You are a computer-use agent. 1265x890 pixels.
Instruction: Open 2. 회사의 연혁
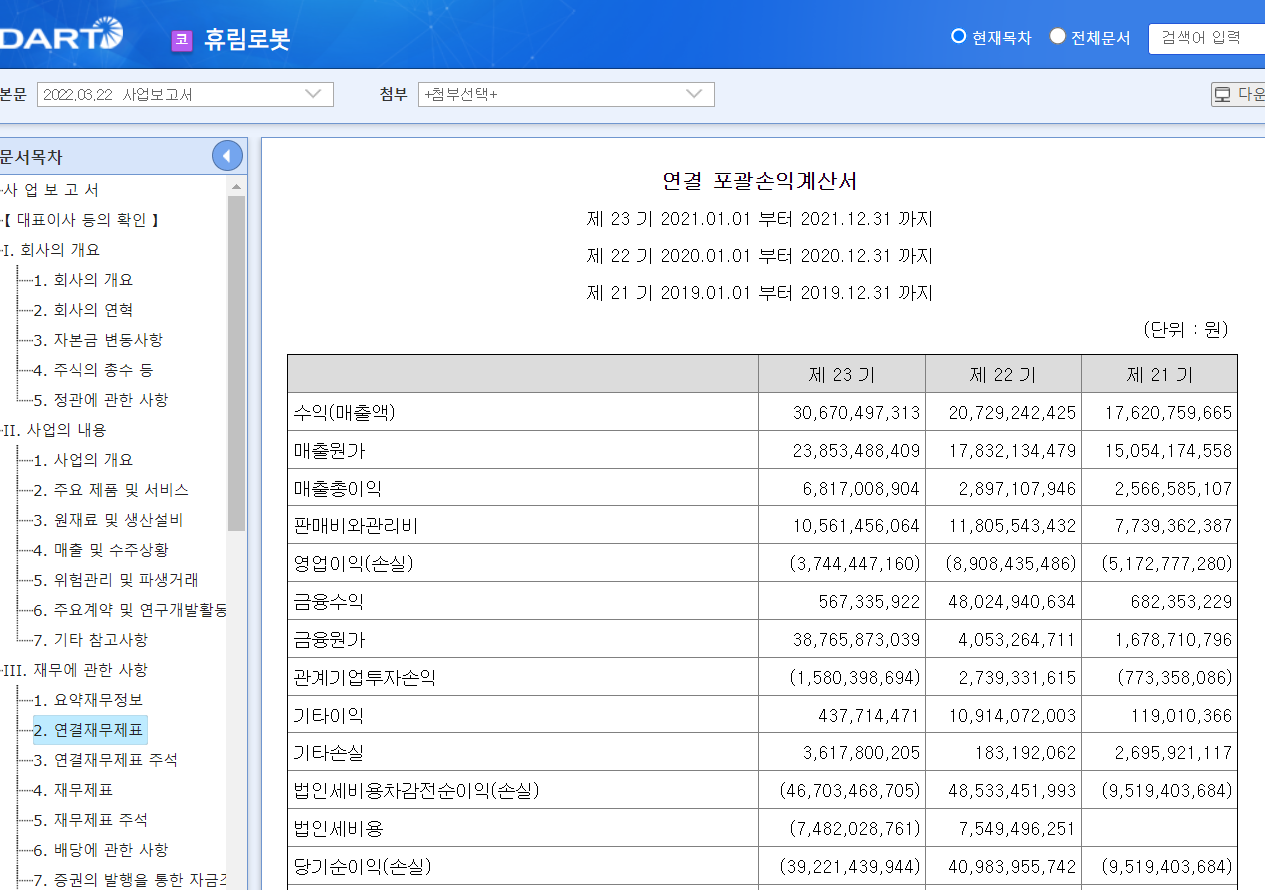coord(80,309)
